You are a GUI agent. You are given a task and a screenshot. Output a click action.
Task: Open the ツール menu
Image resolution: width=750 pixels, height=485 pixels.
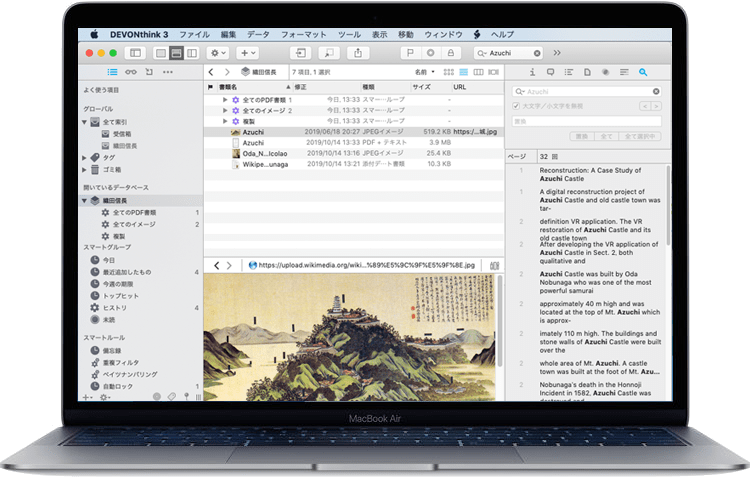click(349, 34)
